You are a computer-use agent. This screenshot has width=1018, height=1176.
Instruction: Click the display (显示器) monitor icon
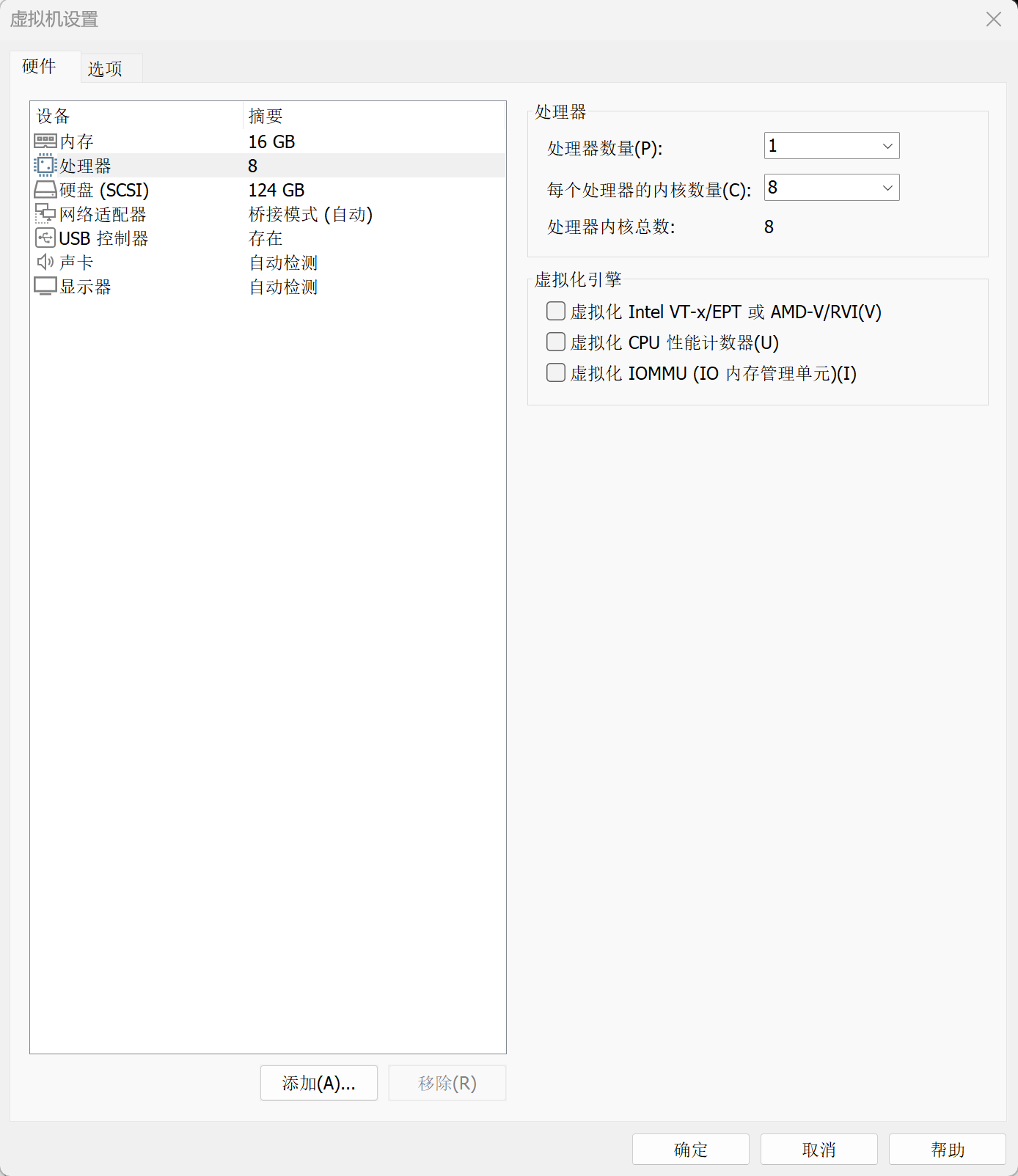tap(45, 287)
